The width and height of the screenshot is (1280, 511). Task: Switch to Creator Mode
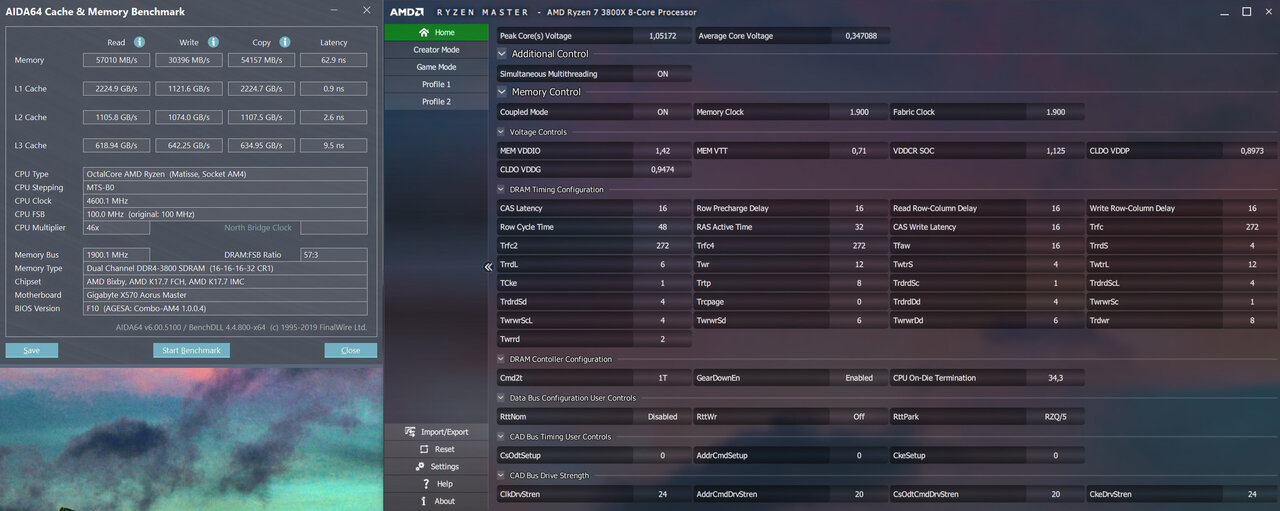(436, 49)
